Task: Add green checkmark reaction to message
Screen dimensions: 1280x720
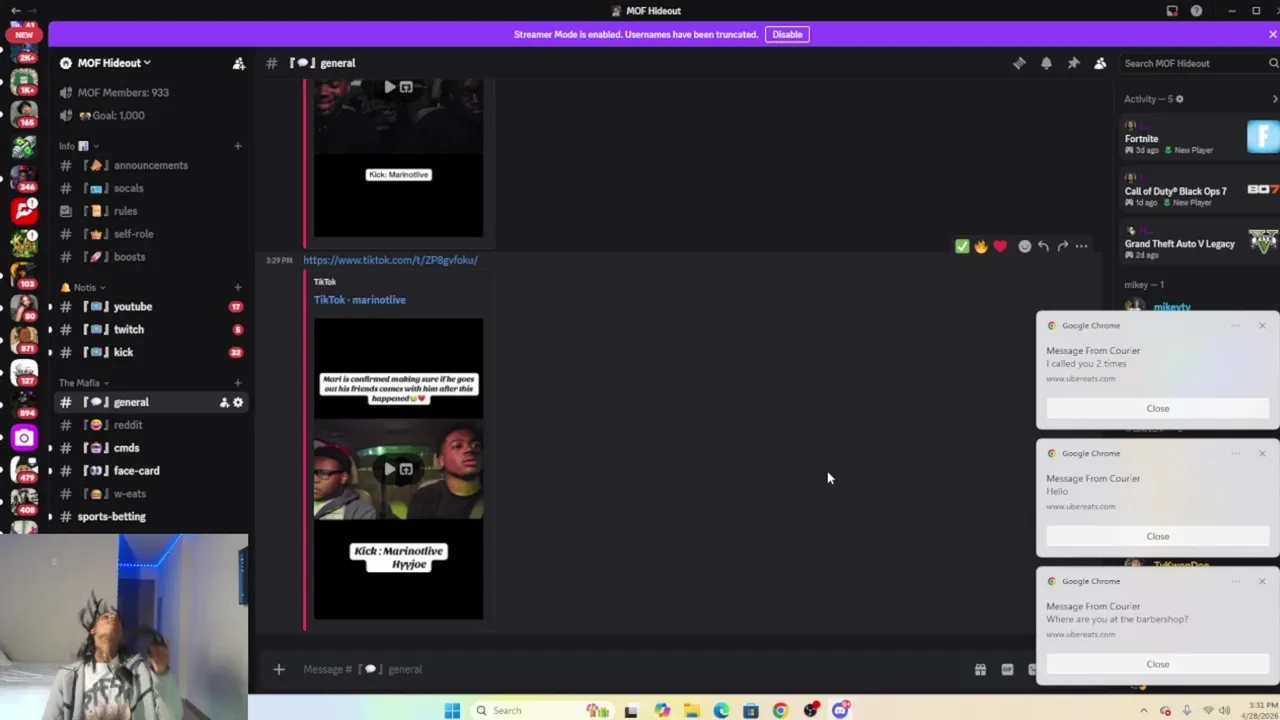Action: (x=962, y=246)
